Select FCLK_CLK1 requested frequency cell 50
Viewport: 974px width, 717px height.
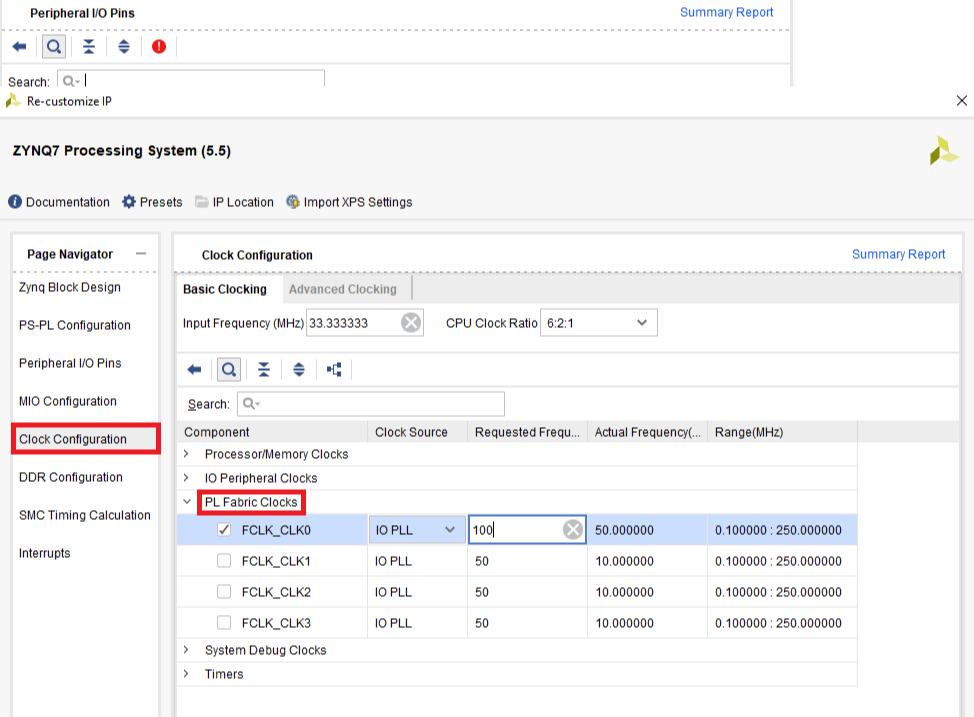527,561
